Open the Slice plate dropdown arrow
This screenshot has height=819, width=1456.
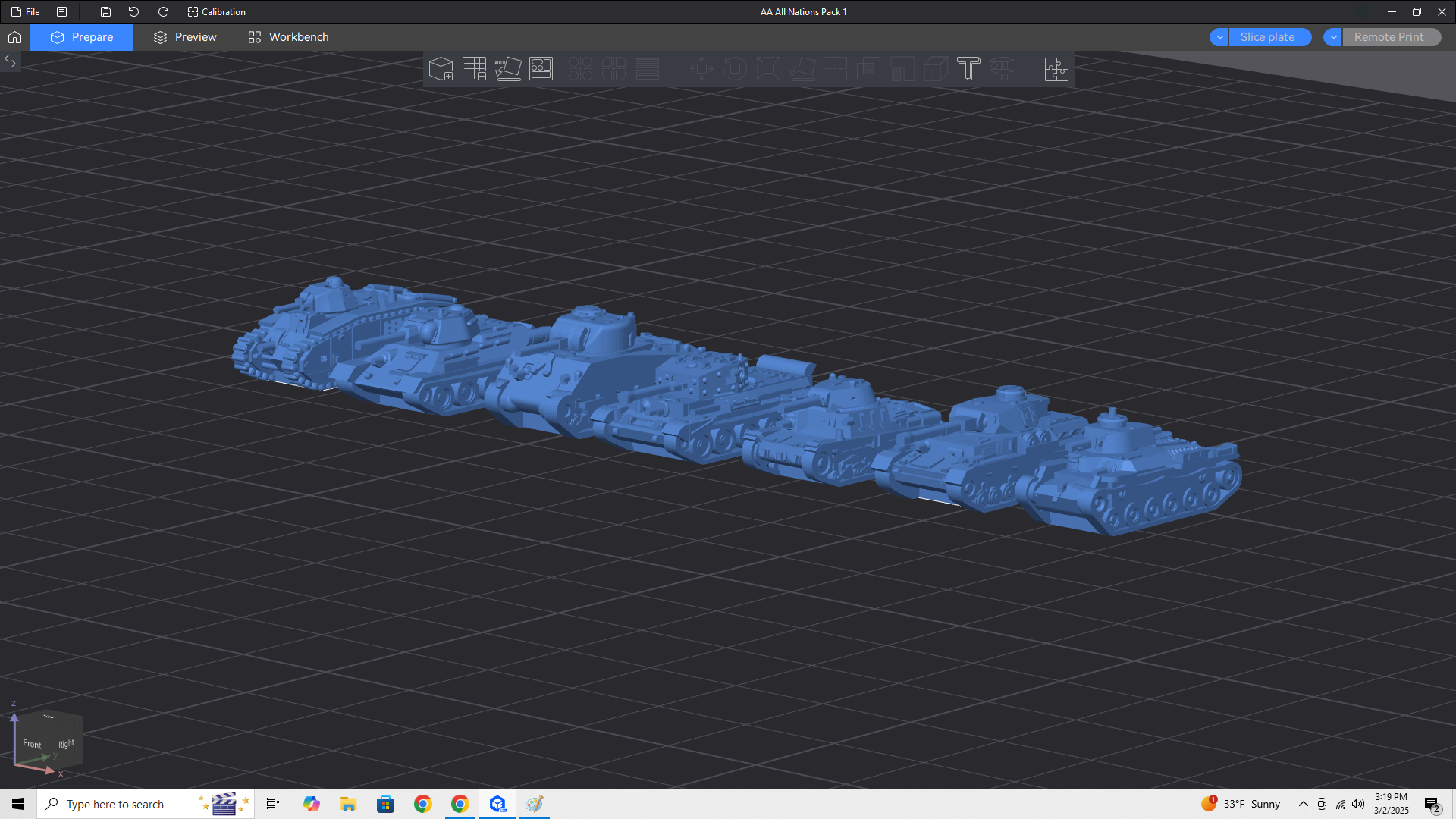click(x=1219, y=37)
